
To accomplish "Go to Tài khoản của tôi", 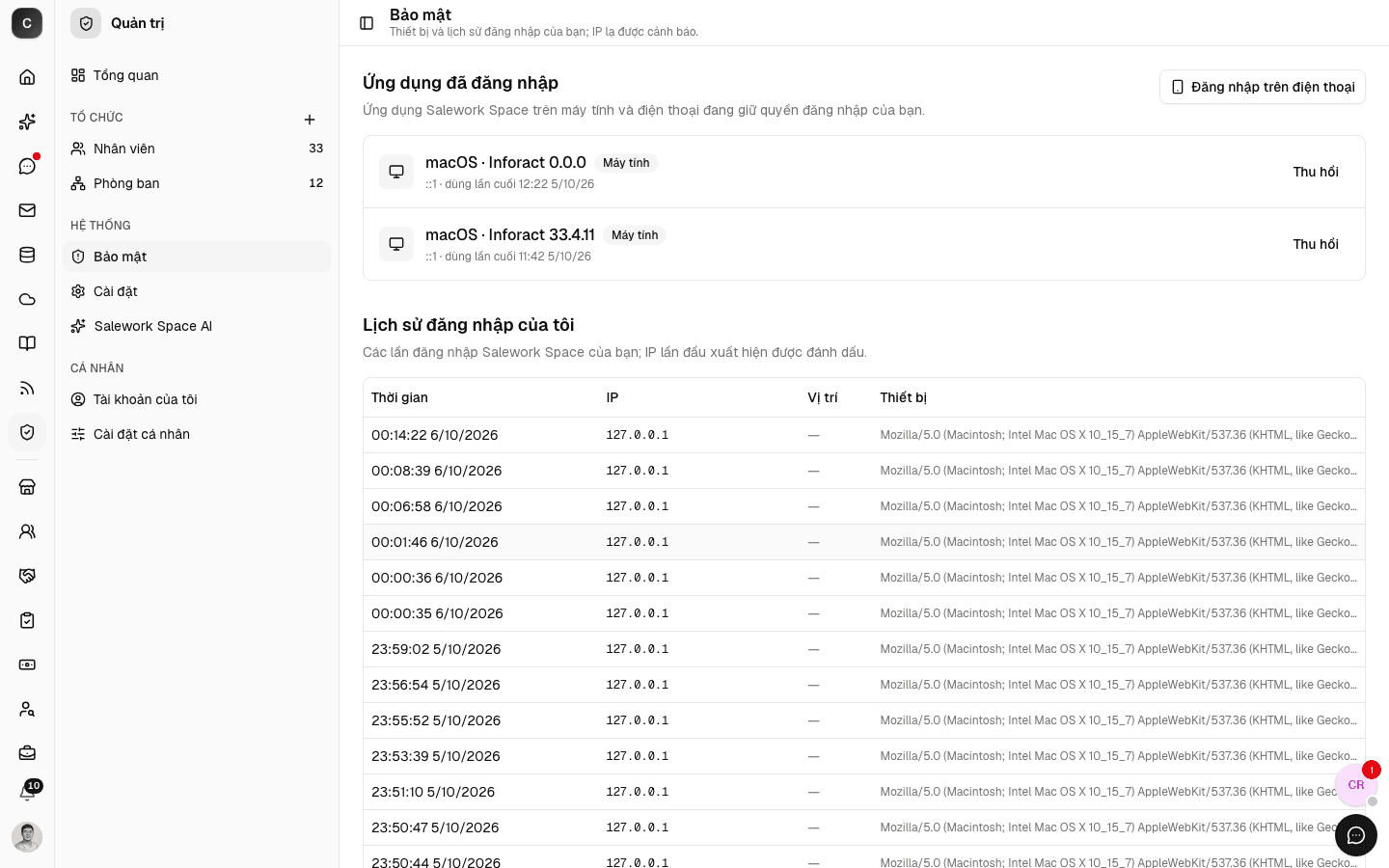I will tap(197, 399).
